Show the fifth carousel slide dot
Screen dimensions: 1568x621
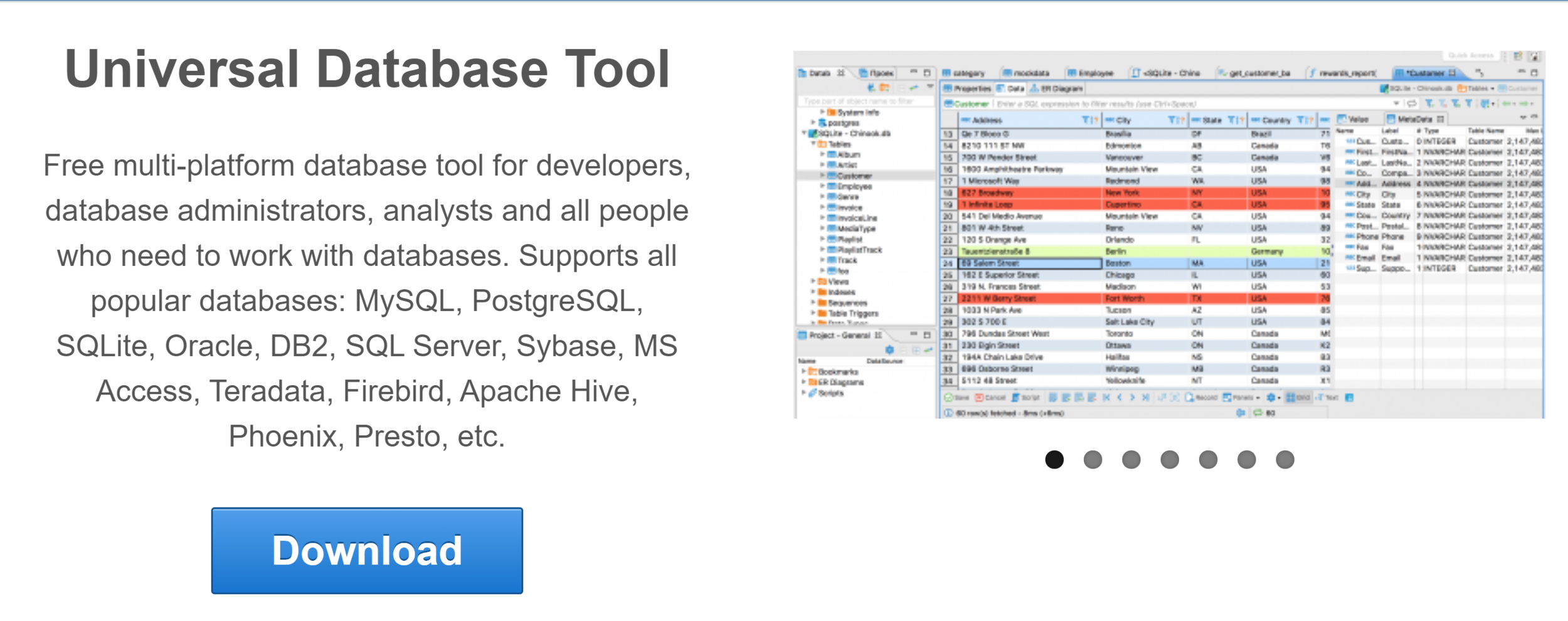pos(1208,460)
